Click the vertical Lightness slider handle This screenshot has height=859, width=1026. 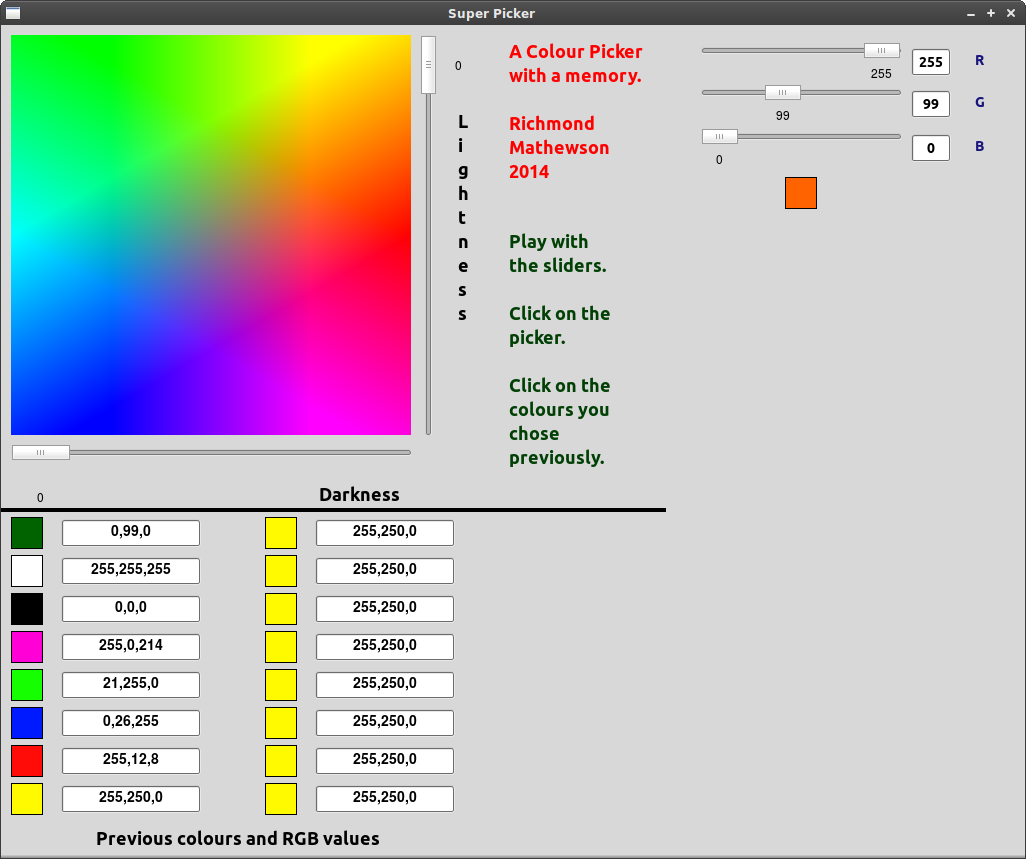point(428,65)
